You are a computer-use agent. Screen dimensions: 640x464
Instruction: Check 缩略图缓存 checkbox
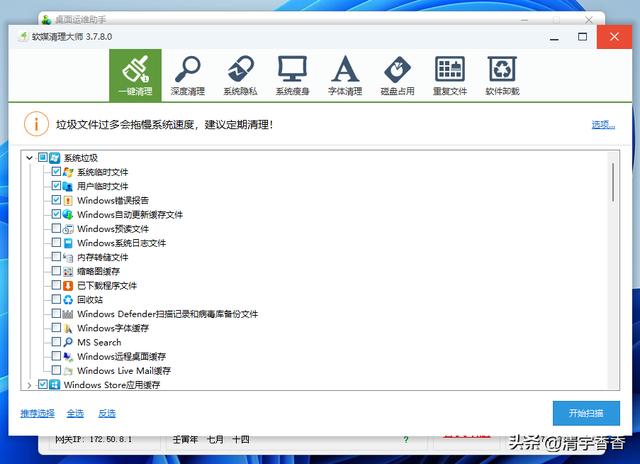click(x=56, y=270)
